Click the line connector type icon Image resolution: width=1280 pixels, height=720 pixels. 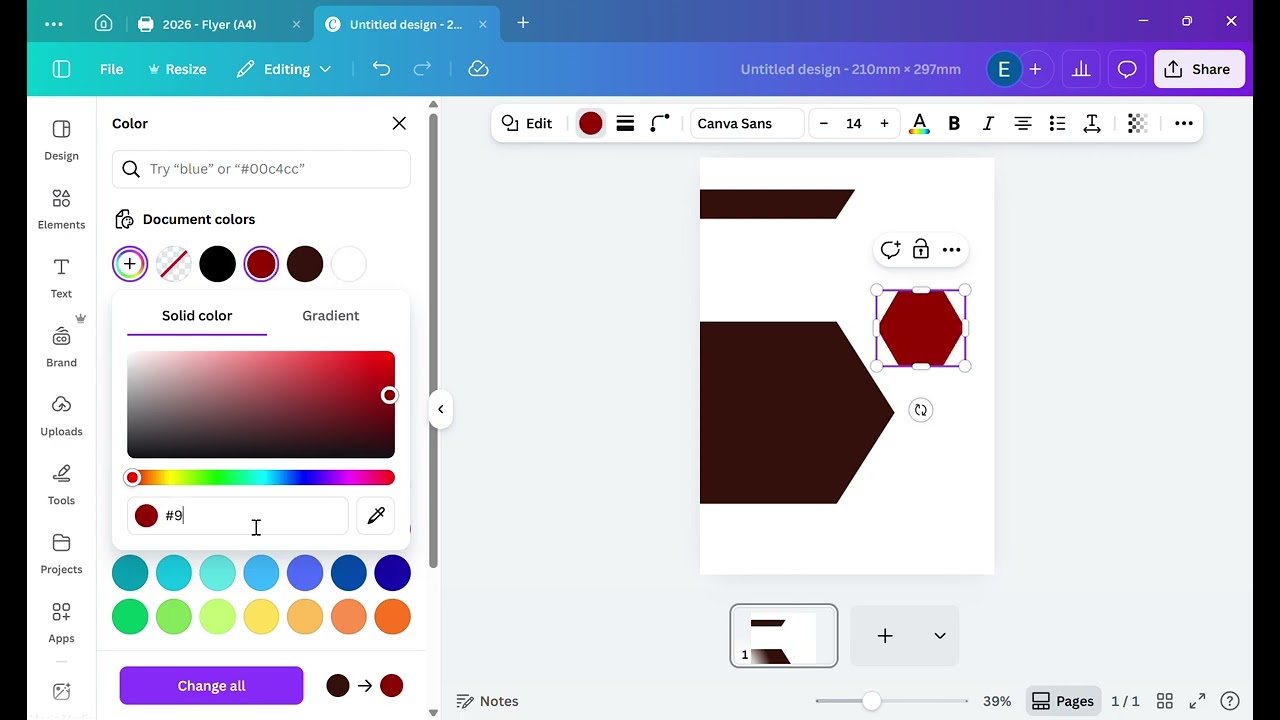tap(659, 124)
